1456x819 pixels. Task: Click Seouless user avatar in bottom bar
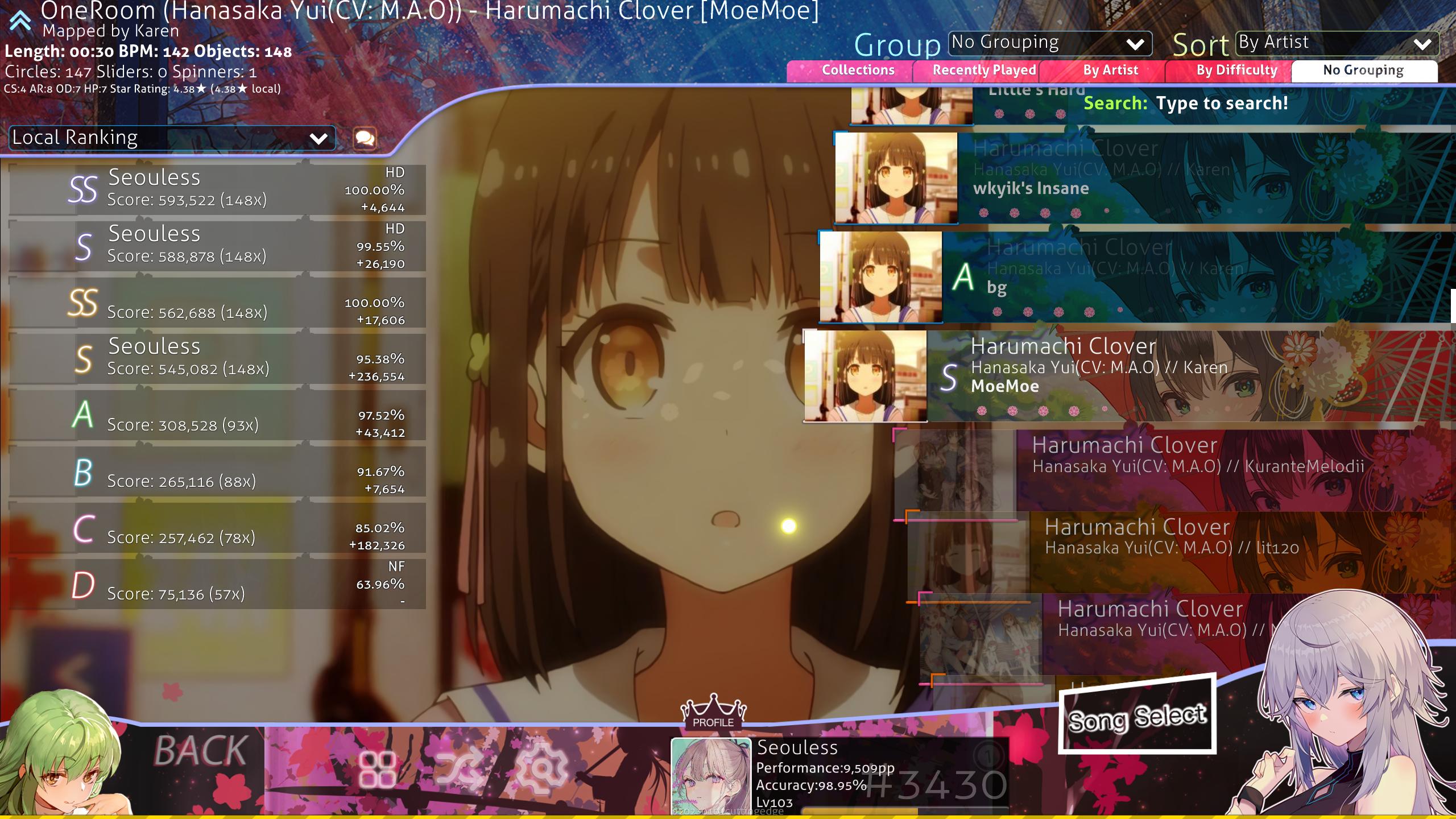click(x=711, y=776)
